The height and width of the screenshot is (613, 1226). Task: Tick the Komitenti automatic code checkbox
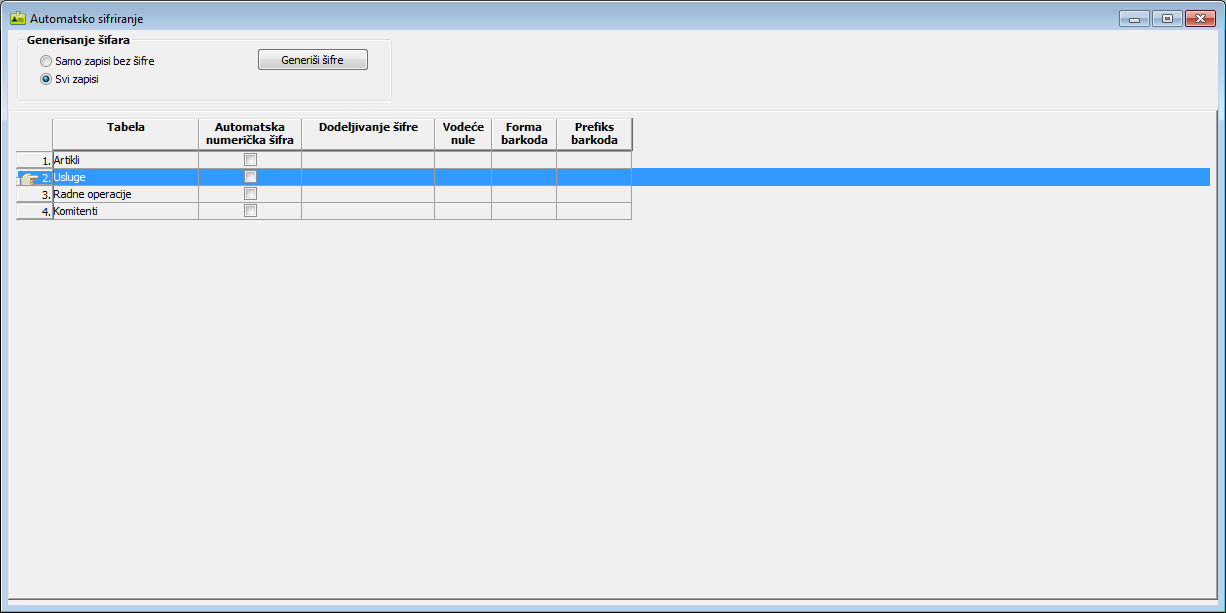click(x=250, y=211)
